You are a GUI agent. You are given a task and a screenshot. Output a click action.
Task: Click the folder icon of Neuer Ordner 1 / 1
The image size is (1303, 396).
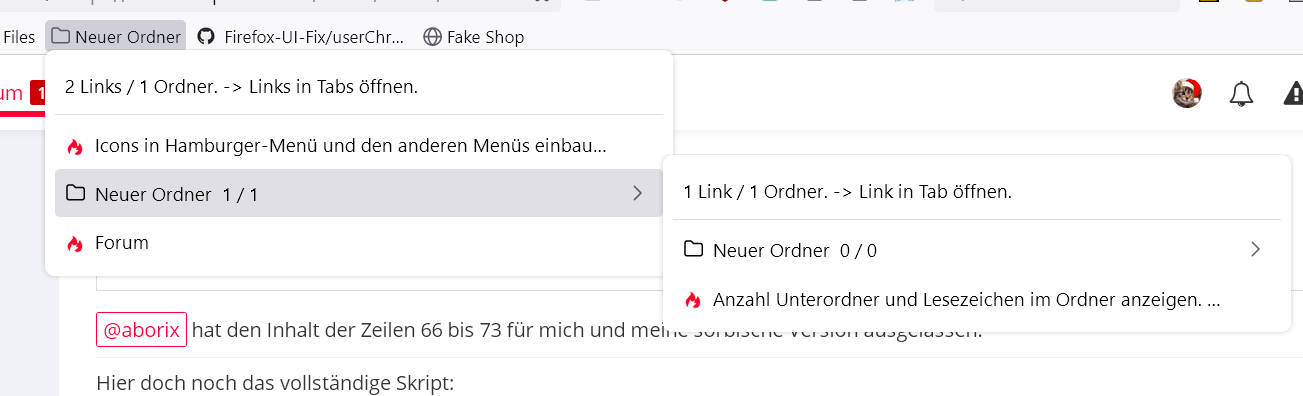[x=75, y=193]
